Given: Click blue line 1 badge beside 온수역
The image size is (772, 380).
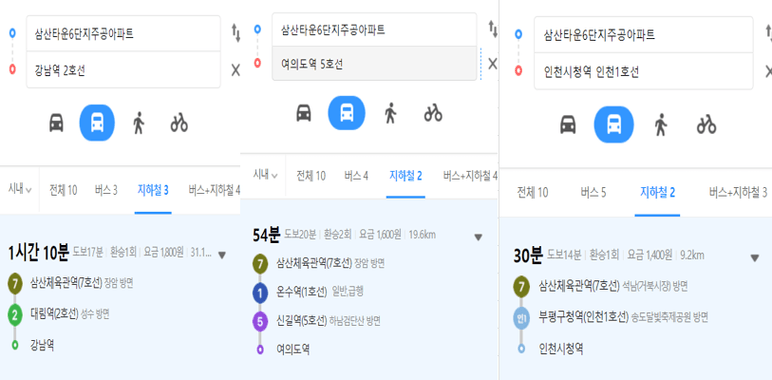Looking at the screenshot, I should coord(260,293).
